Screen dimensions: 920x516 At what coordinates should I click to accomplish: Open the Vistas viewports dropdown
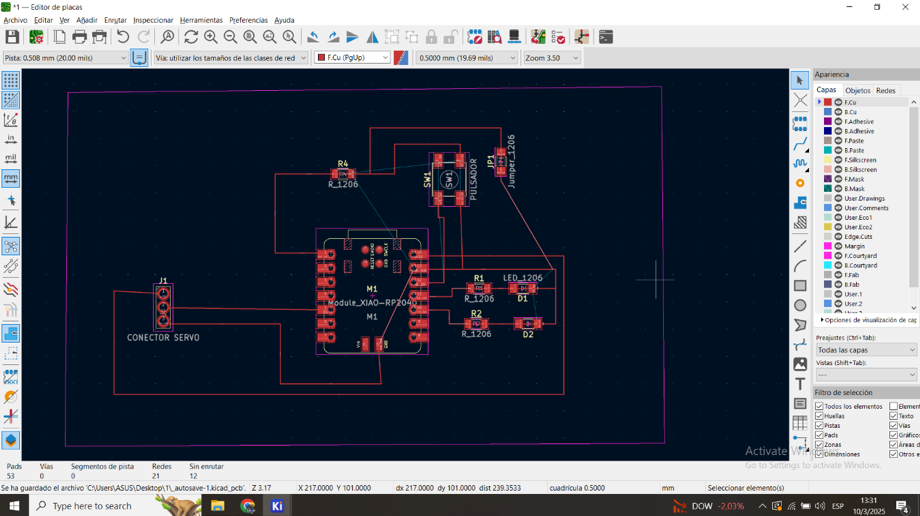coord(866,375)
